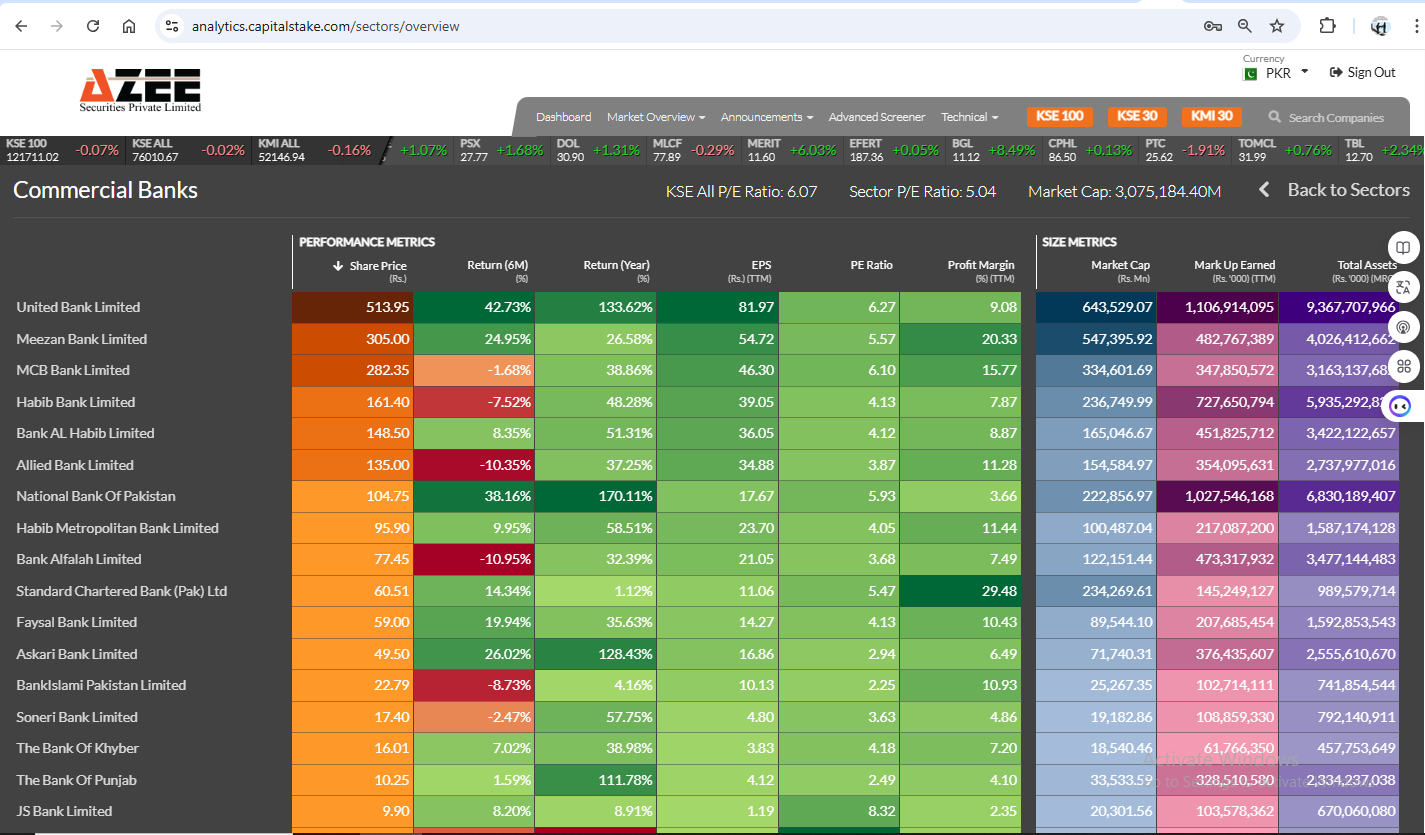Click Meezan Bank market cap 547,395.92
The width and height of the screenshot is (1425, 835).
[x=1096, y=339]
